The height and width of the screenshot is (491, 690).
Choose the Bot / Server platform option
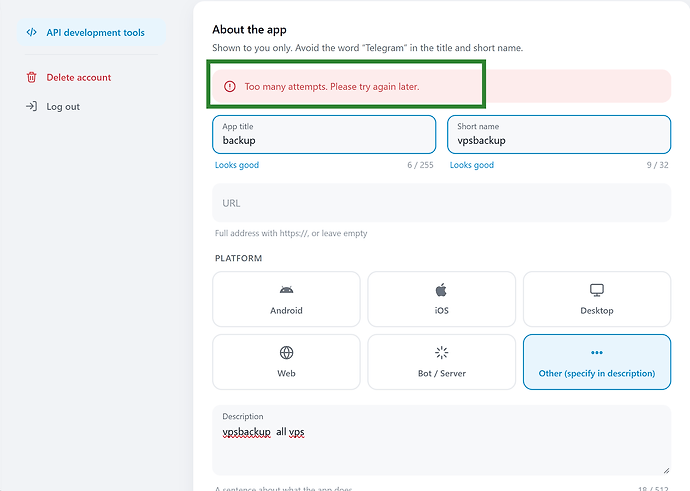tap(441, 362)
